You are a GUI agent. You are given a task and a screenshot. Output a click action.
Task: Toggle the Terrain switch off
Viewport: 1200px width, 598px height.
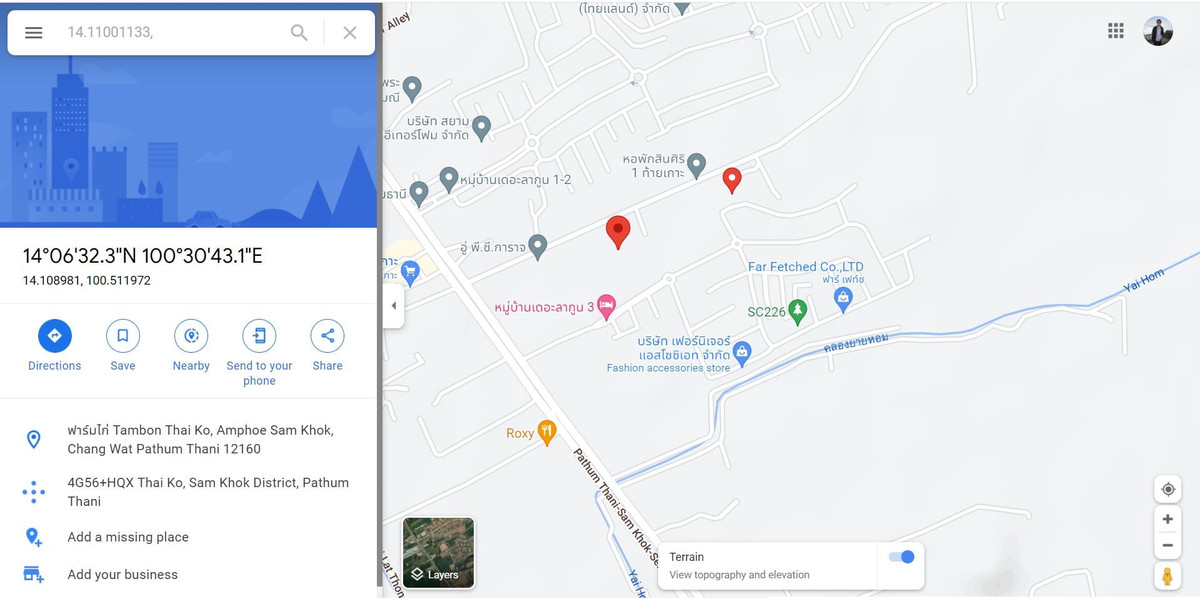901,557
